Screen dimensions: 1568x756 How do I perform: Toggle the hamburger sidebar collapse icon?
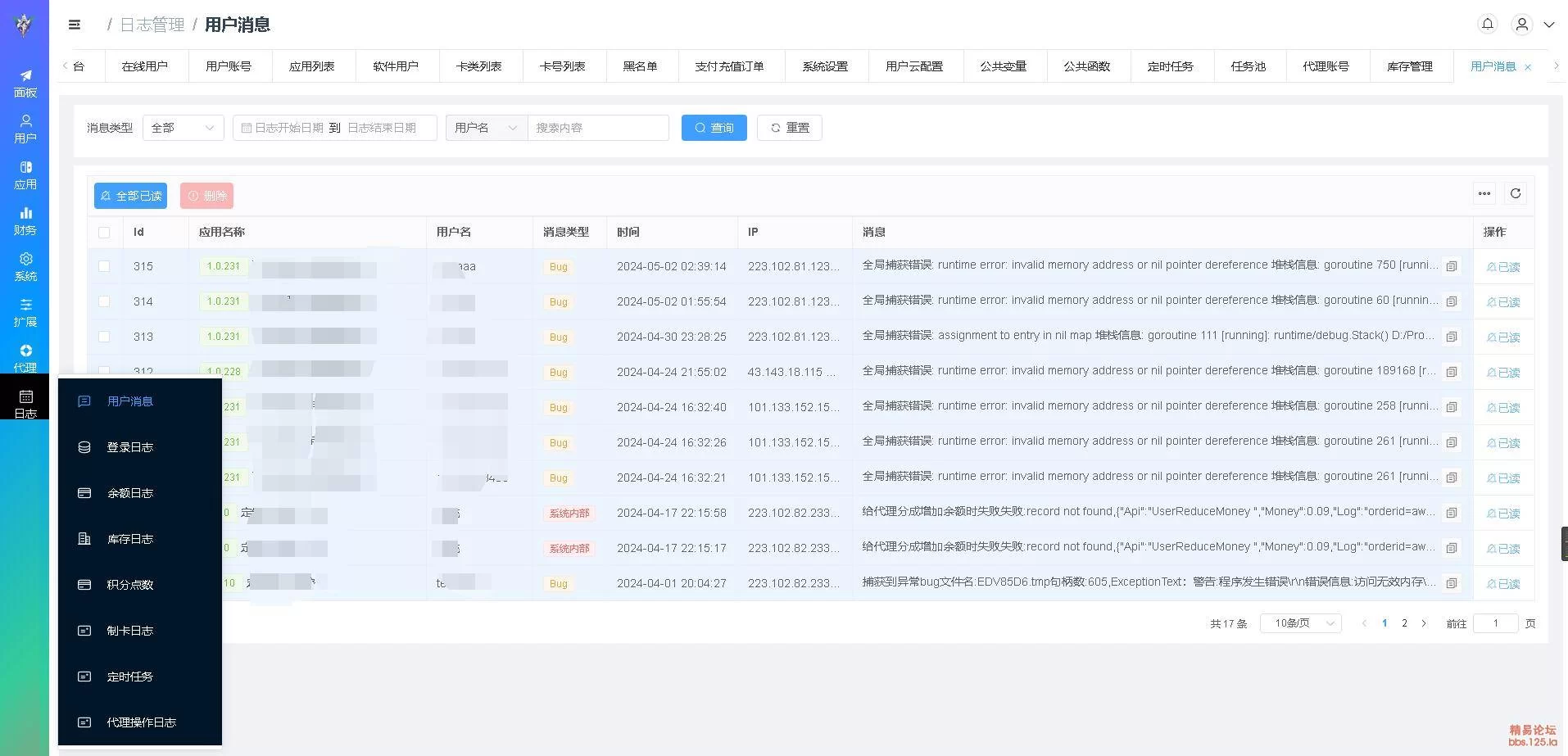[75, 25]
